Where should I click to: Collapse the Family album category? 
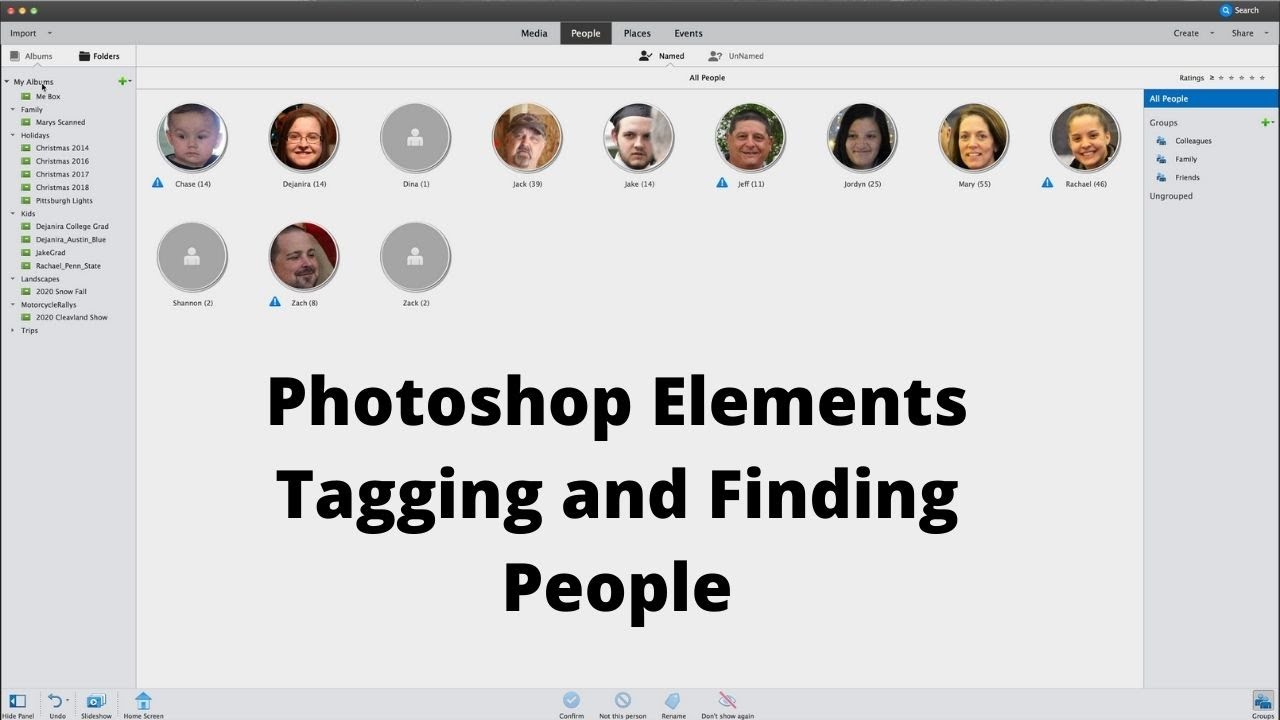pyautogui.click(x=13, y=109)
